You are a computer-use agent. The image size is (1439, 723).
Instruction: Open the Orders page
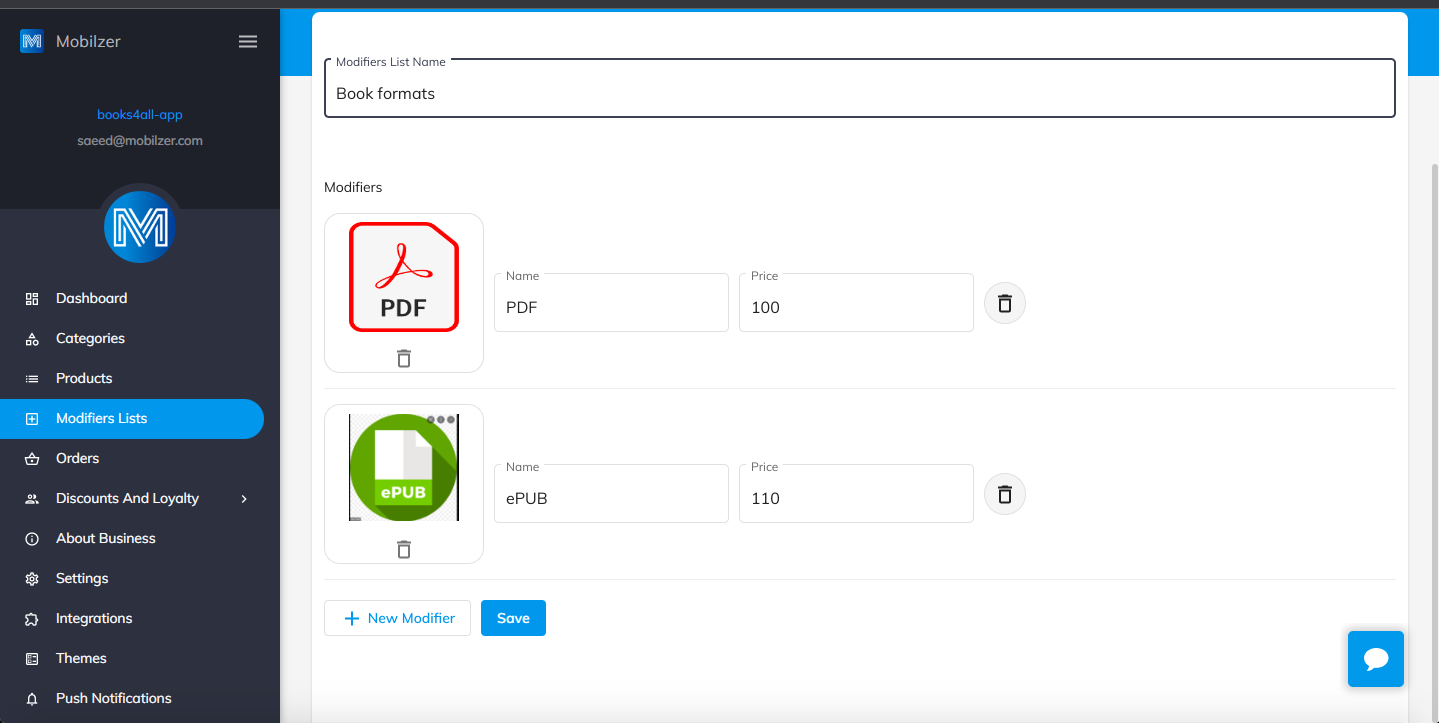point(132,458)
